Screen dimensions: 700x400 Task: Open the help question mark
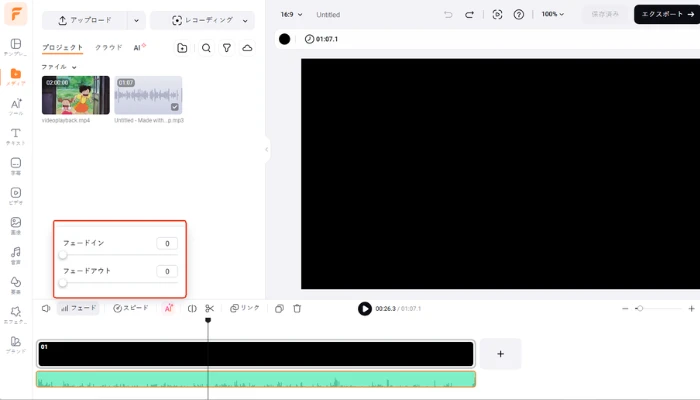[x=519, y=15]
